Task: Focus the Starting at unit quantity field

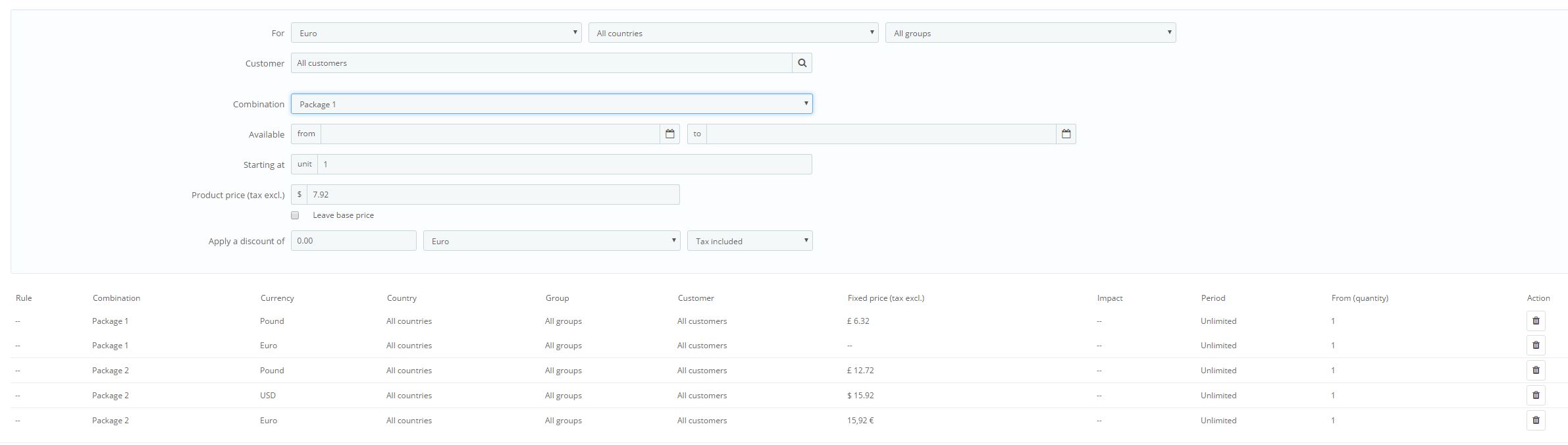Action: 565,165
